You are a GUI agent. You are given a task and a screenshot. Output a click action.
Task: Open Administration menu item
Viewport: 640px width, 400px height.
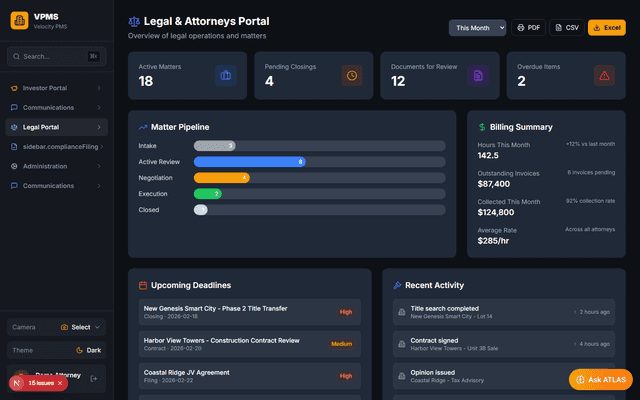(57, 166)
